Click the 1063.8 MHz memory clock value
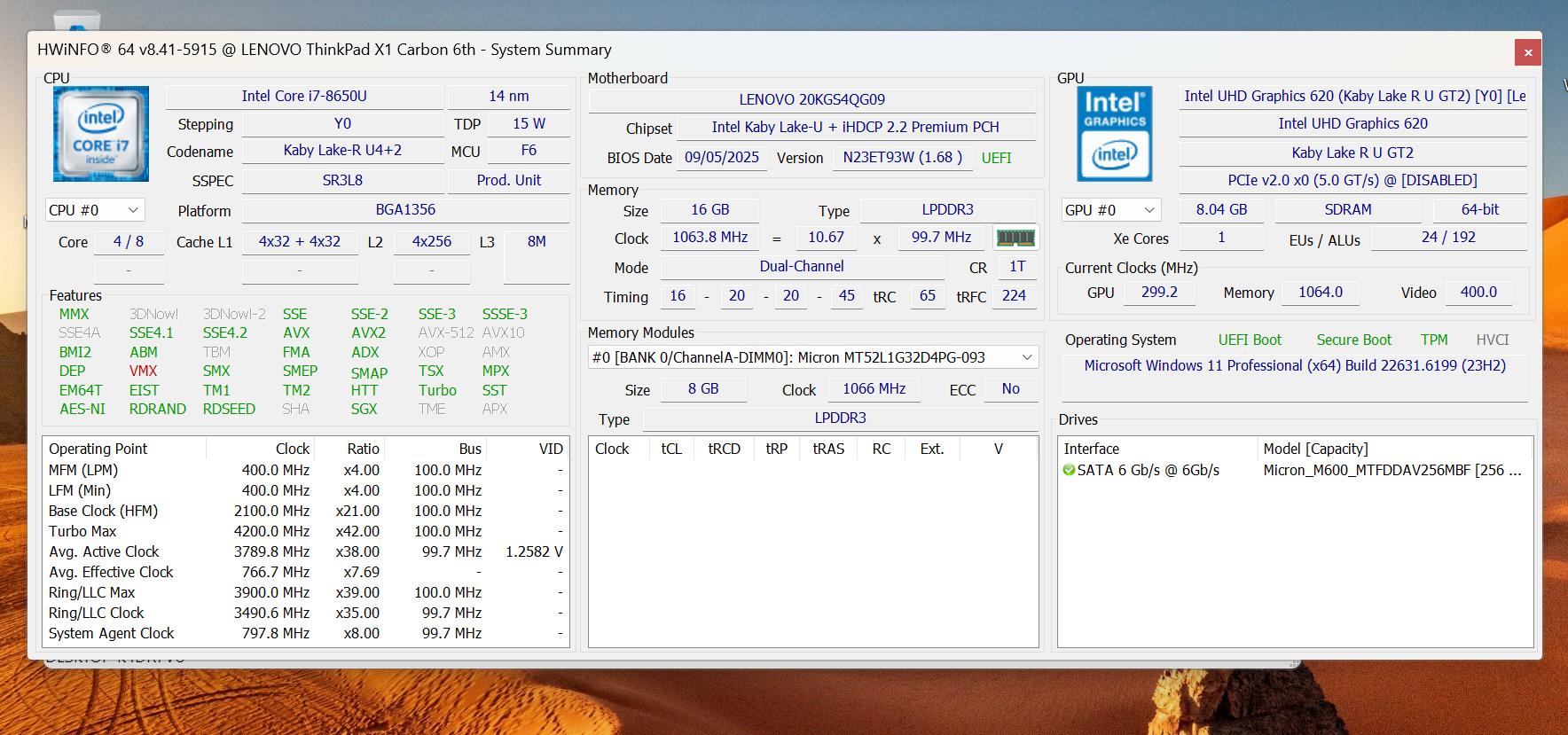The height and width of the screenshot is (735, 1568). (710, 237)
